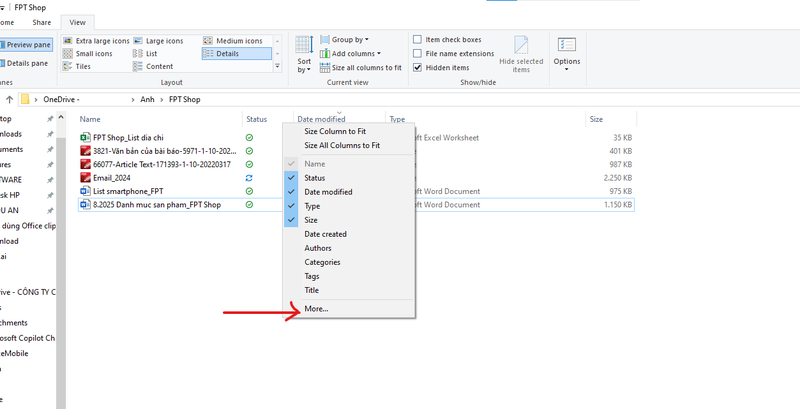
Task: Click sync status icon of Email_2024
Action: 249,178
